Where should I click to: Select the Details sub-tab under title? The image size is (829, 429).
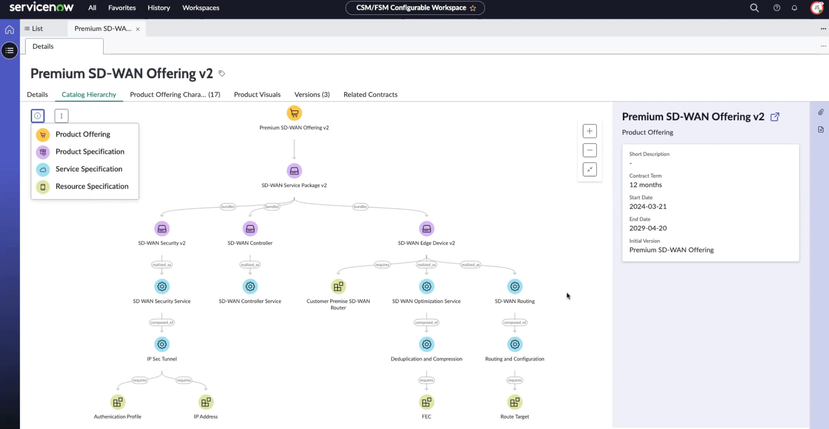coord(38,95)
